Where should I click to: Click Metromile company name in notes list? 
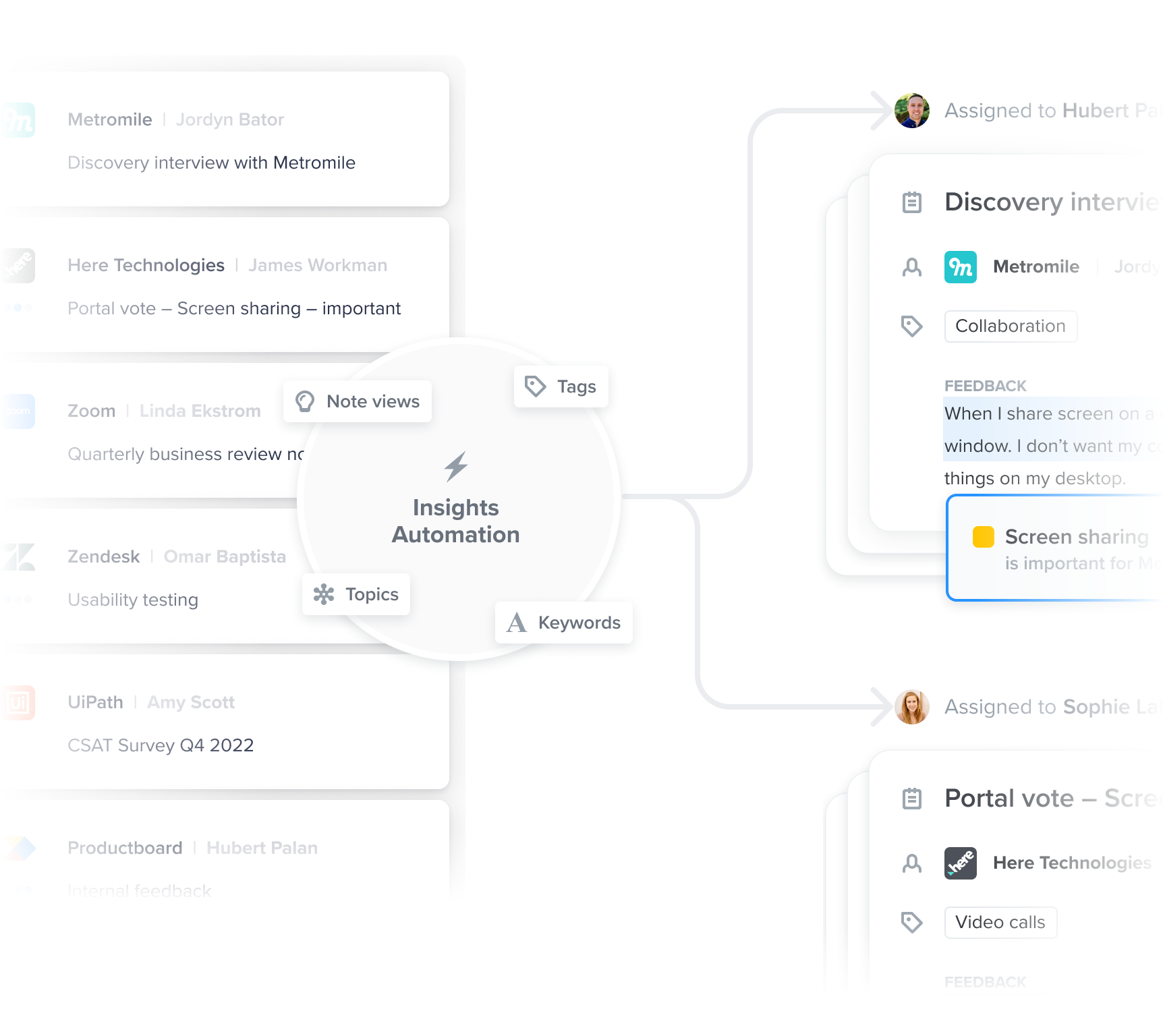110,119
